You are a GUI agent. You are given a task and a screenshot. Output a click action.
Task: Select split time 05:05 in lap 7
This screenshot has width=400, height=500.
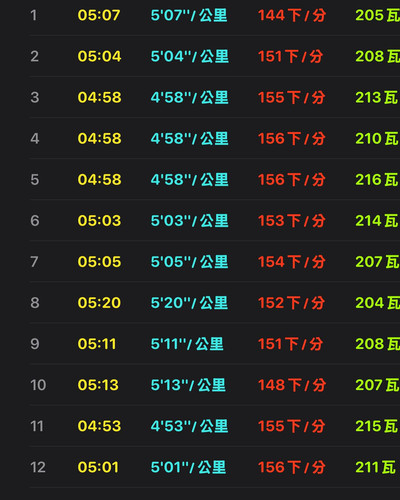point(99,262)
